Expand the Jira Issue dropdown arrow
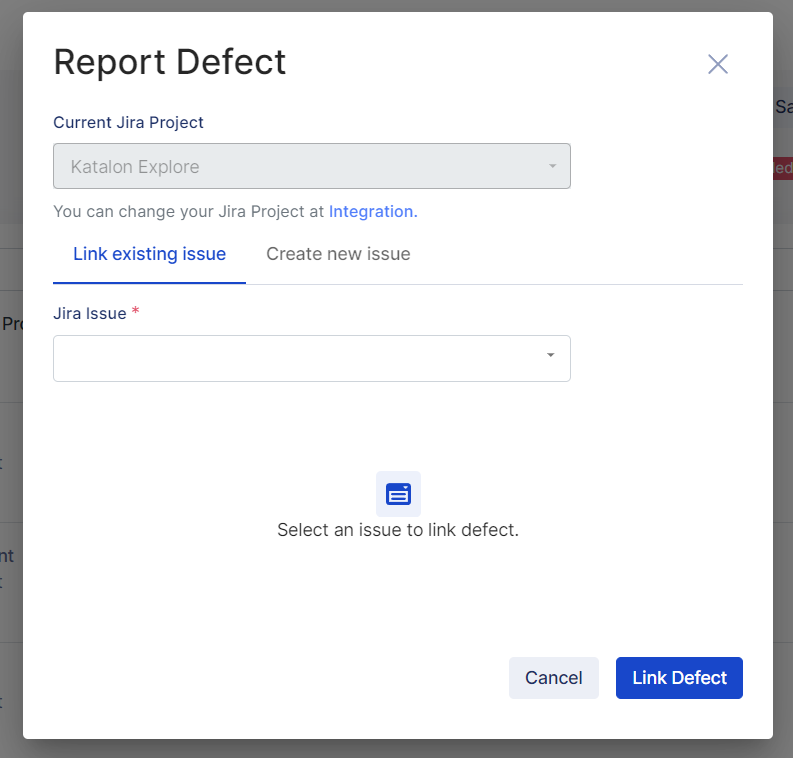This screenshot has height=758, width=793. click(x=550, y=355)
